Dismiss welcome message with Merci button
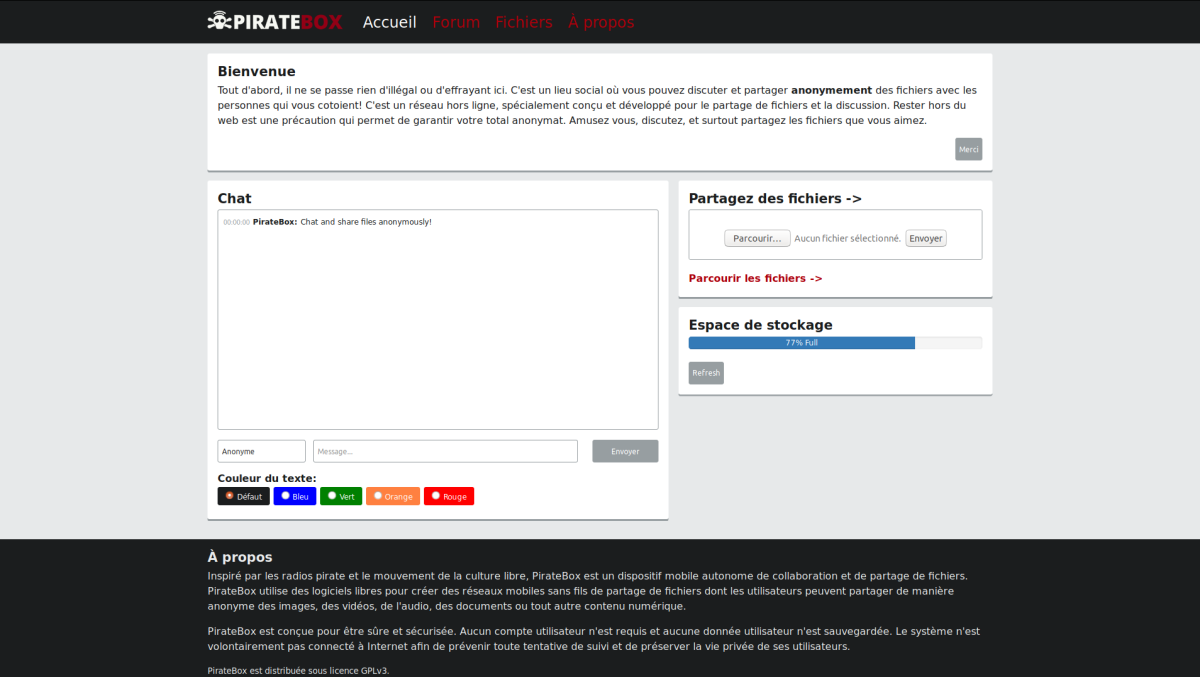This screenshot has height=677, width=1200. [x=969, y=149]
